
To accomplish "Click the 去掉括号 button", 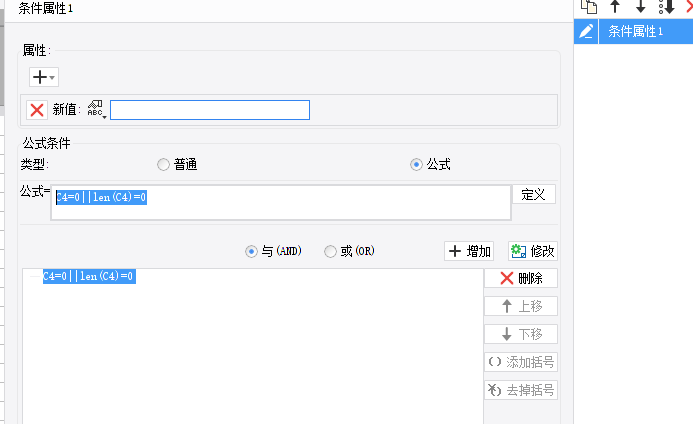I will pos(521,390).
